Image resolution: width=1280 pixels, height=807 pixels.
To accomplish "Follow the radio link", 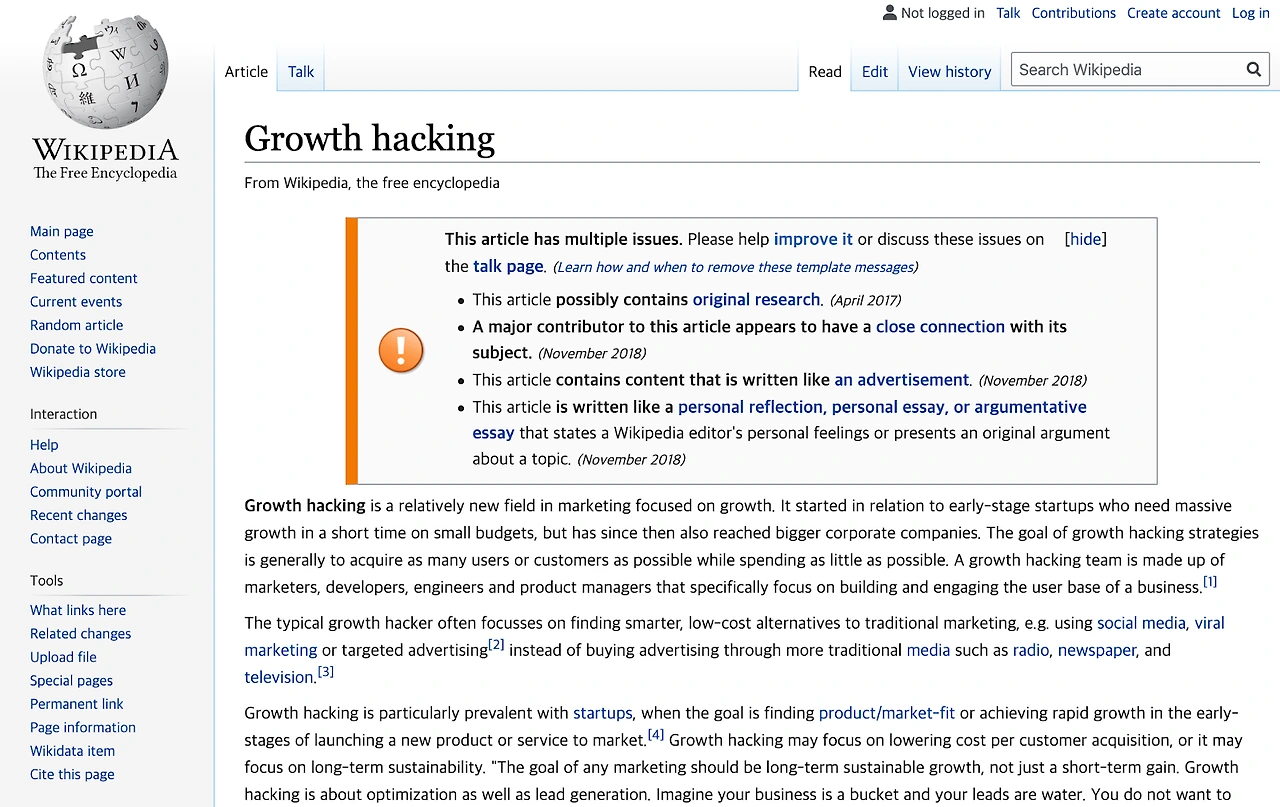I will pyautogui.click(x=1031, y=650).
